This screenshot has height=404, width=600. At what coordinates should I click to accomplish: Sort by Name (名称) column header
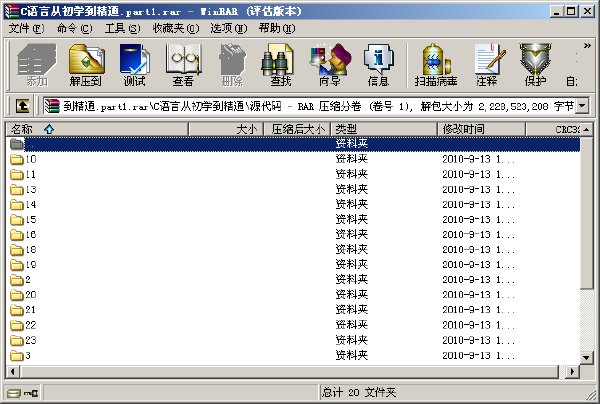tap(97, 129)
